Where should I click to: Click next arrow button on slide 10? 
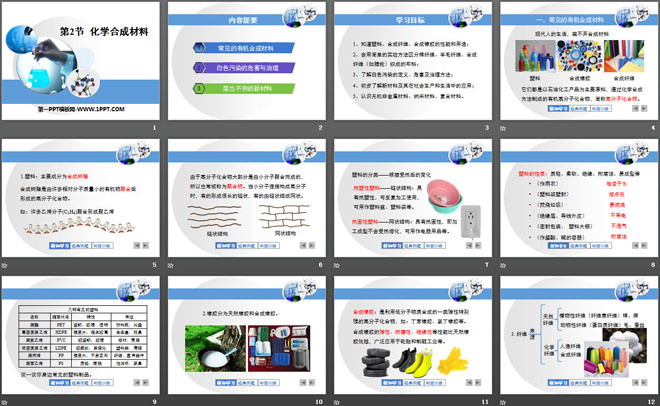[311, 382]
